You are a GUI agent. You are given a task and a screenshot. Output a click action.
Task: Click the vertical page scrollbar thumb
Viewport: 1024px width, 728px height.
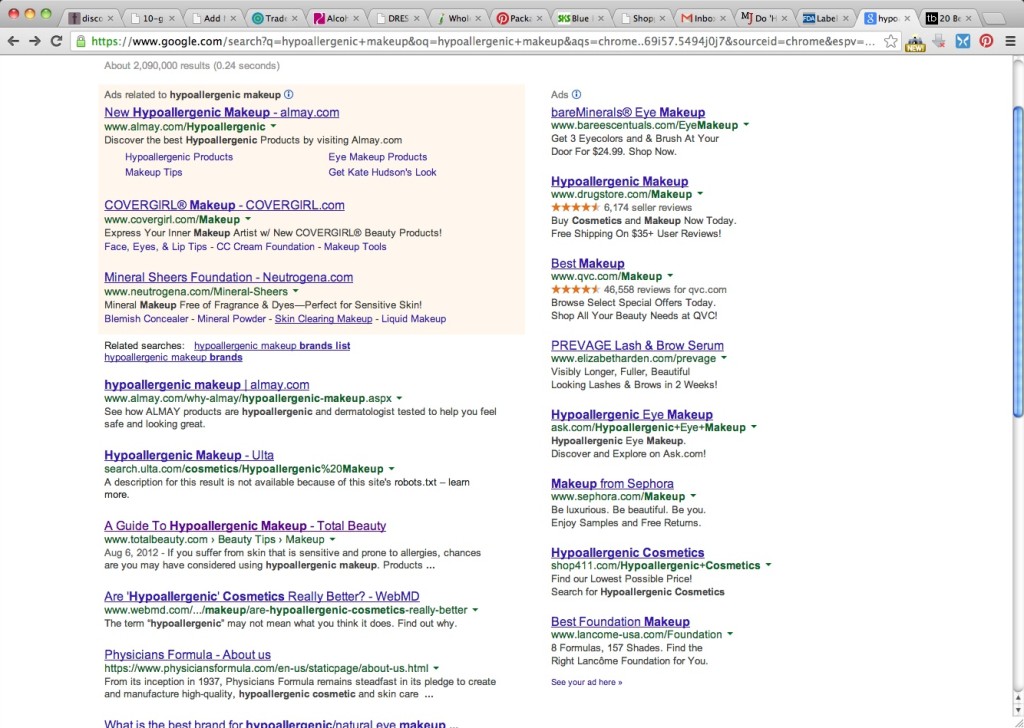pos(1018,260)
